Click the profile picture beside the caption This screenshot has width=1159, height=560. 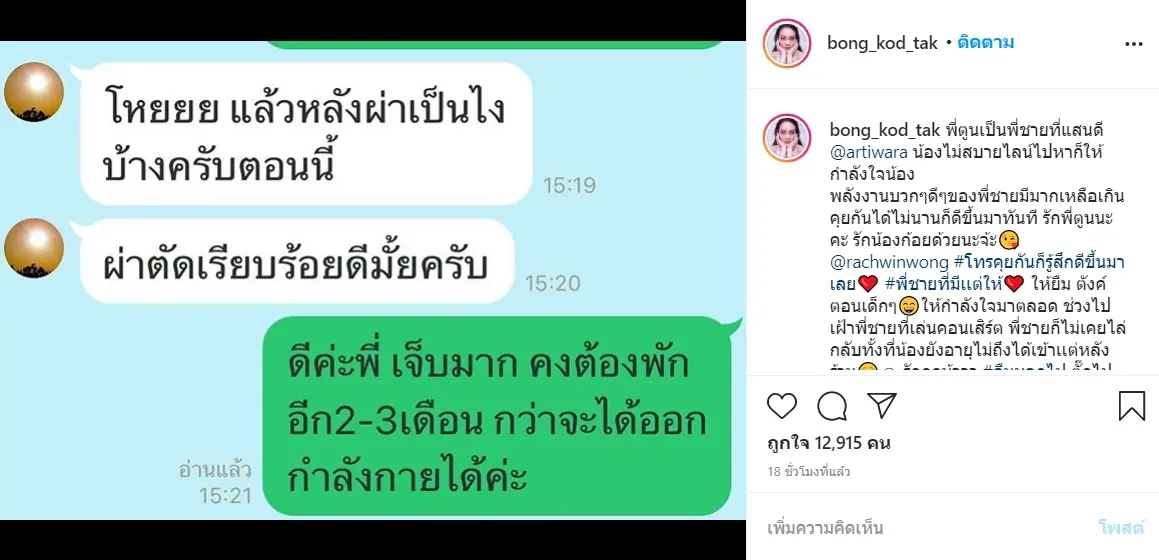(x=787, y=137)
